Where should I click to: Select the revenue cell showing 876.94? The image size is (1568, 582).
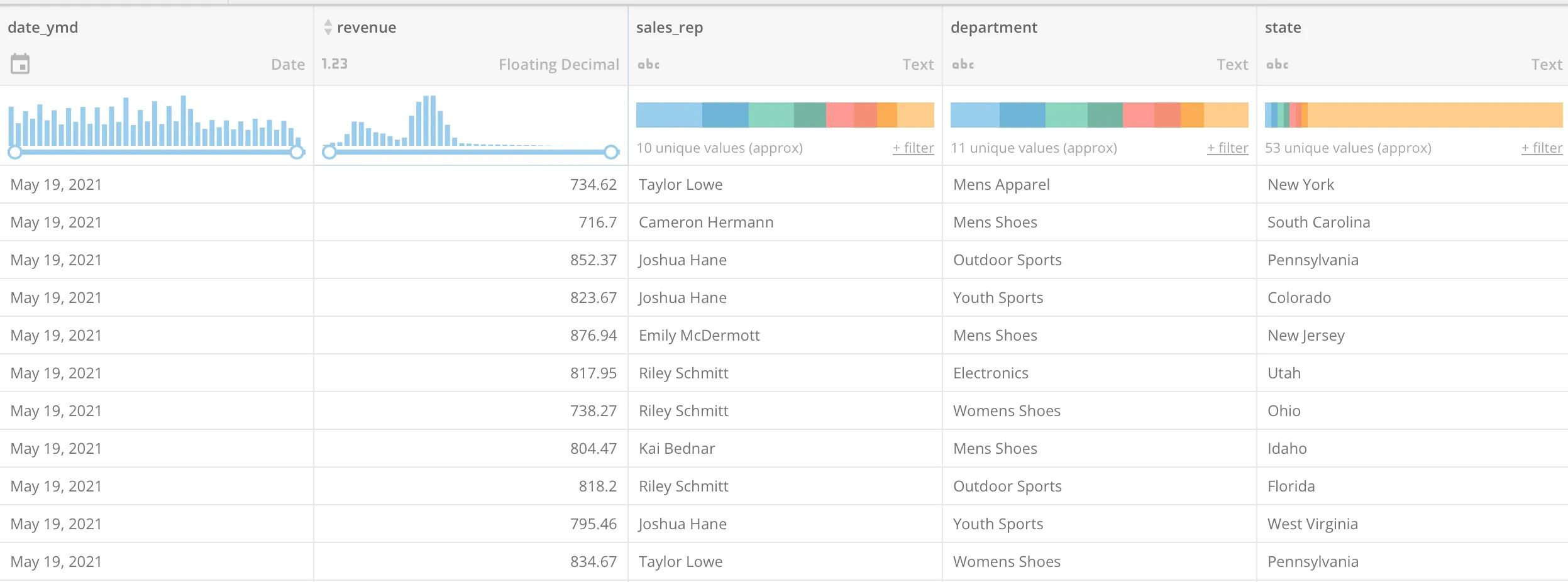[x=593, y=335]
